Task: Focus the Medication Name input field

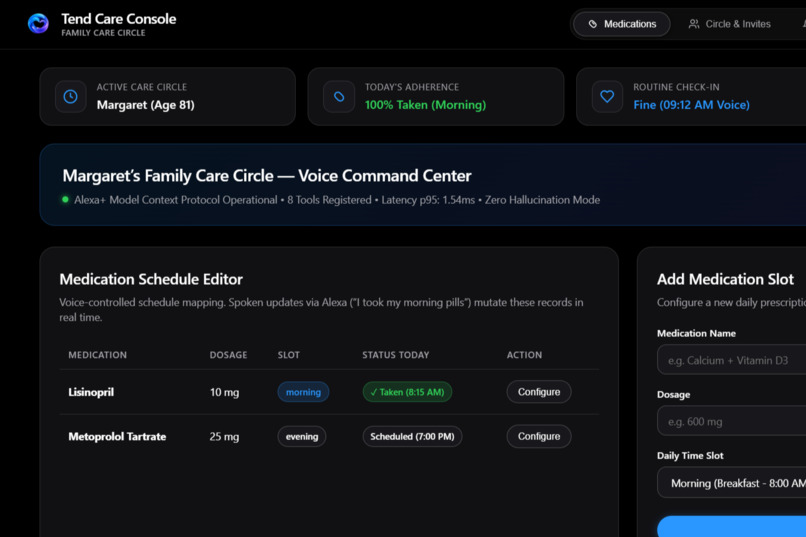Action: (732, 360)
